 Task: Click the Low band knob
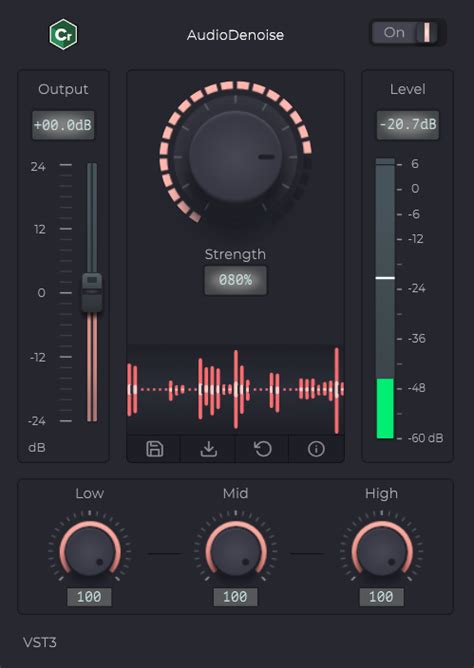pos(90,552)
